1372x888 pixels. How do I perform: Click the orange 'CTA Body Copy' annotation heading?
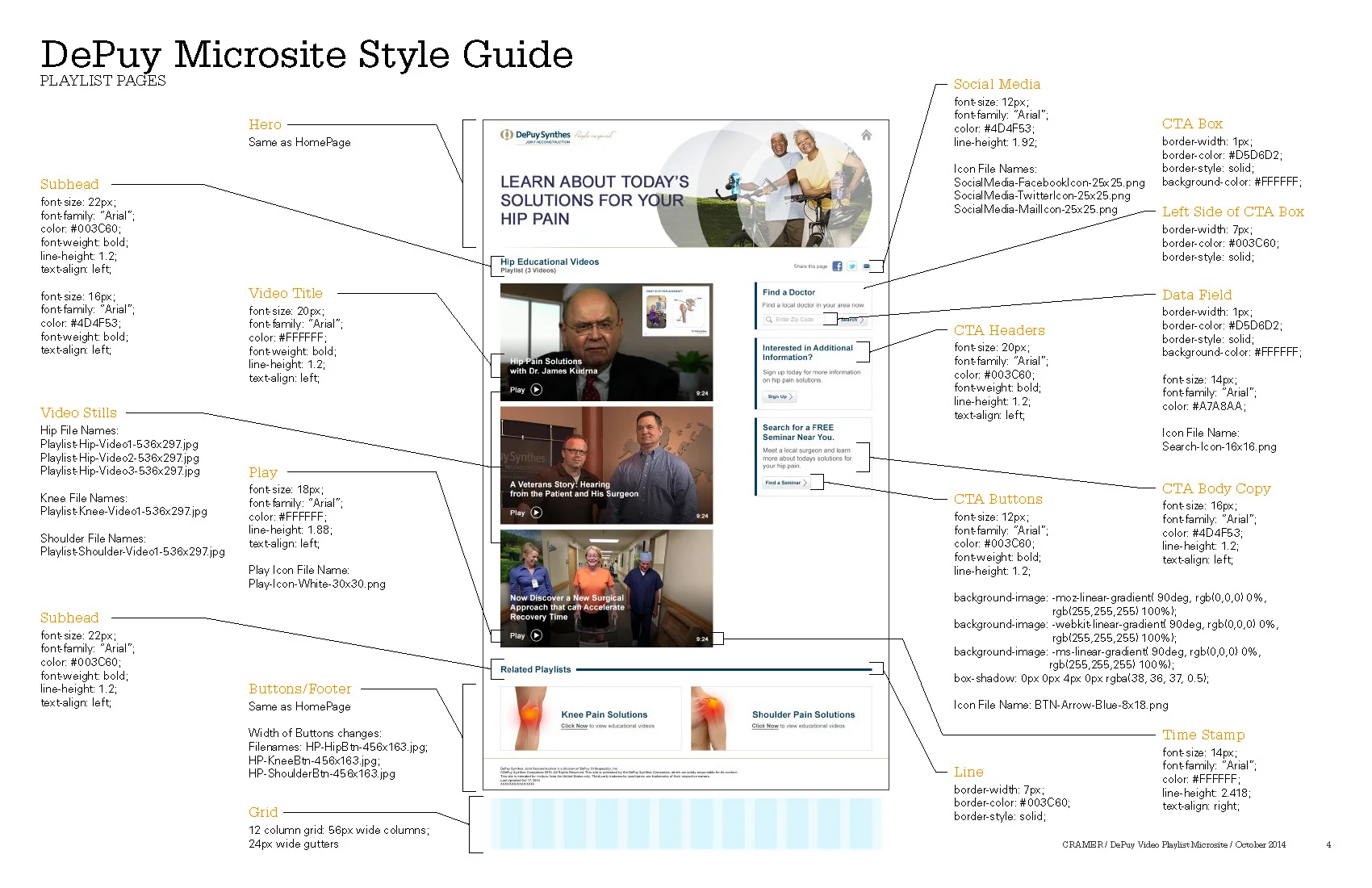(1216, 488)
